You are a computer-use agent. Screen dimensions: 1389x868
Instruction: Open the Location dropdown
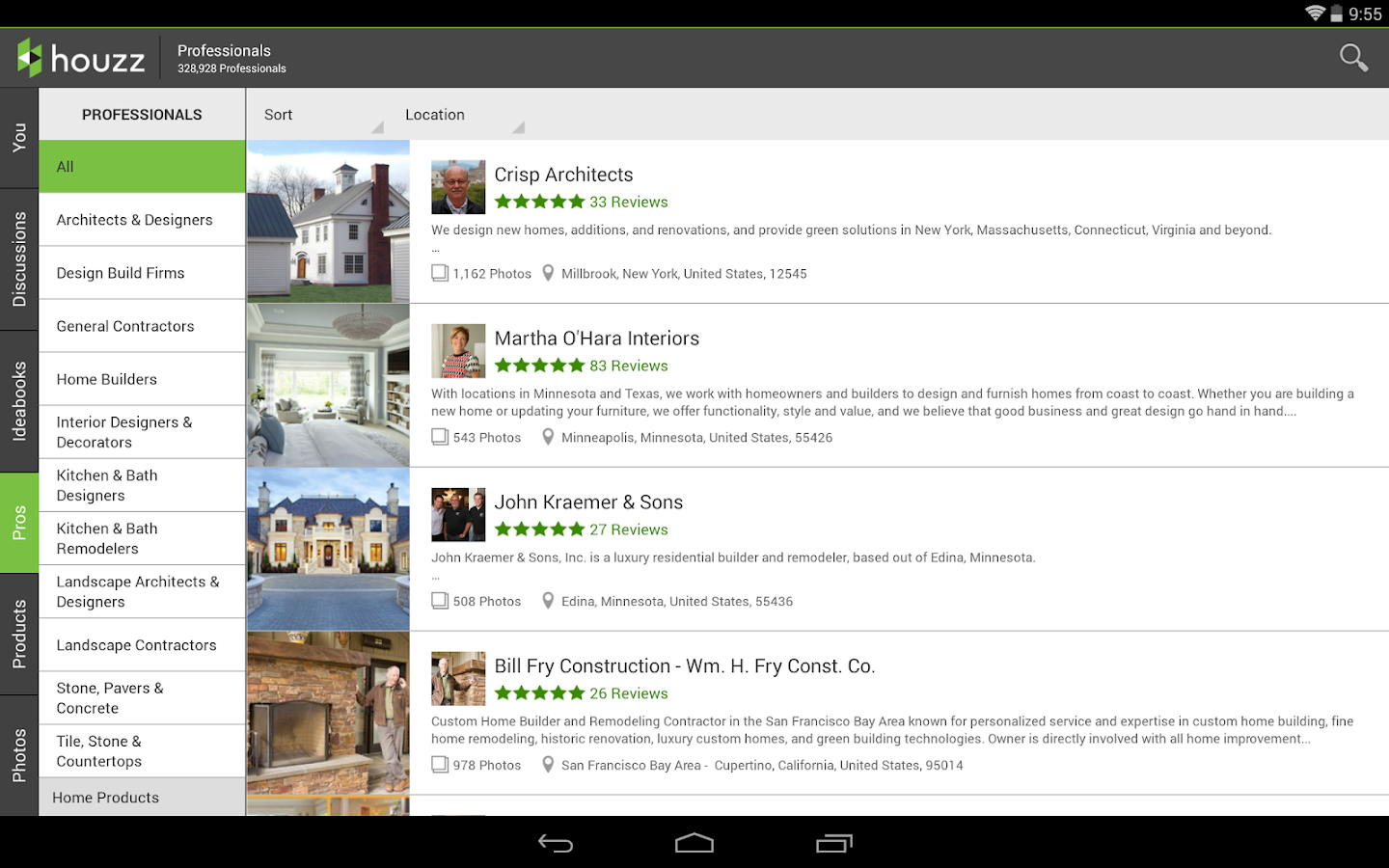[x=435, y=114]
